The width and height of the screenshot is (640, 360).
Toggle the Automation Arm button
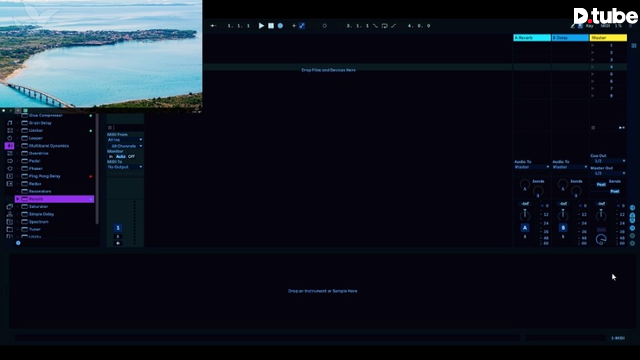click(302, 26)
